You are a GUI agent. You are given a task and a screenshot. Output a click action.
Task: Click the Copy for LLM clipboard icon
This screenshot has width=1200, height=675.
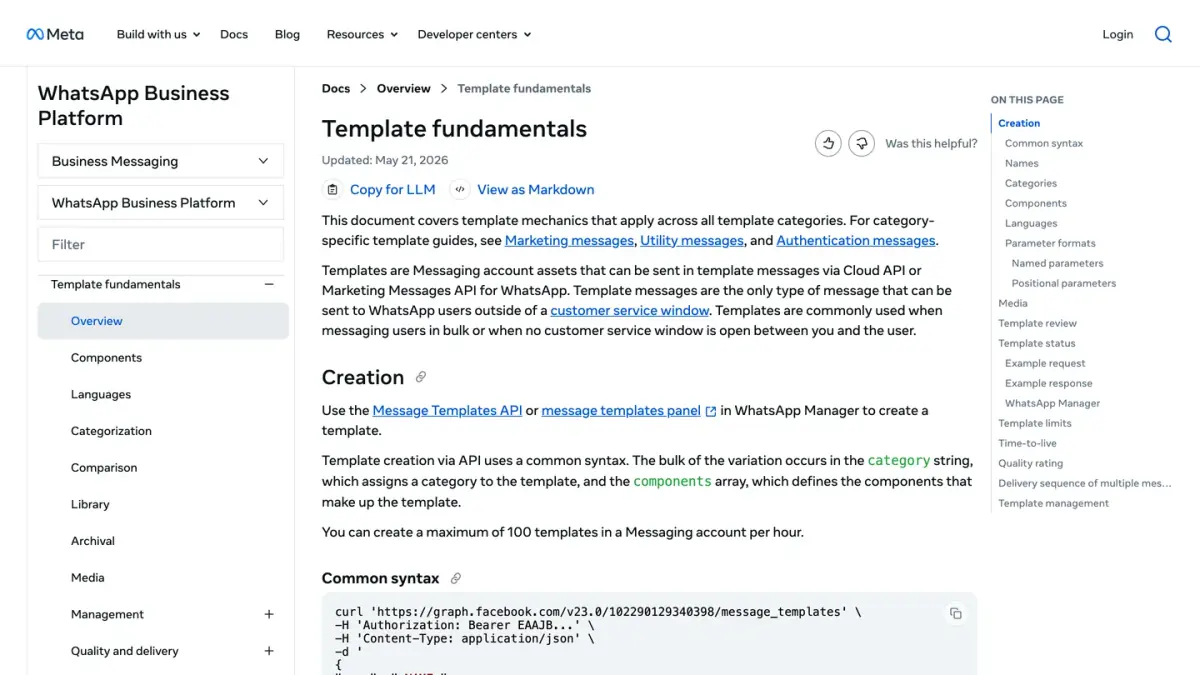[332, 189]
